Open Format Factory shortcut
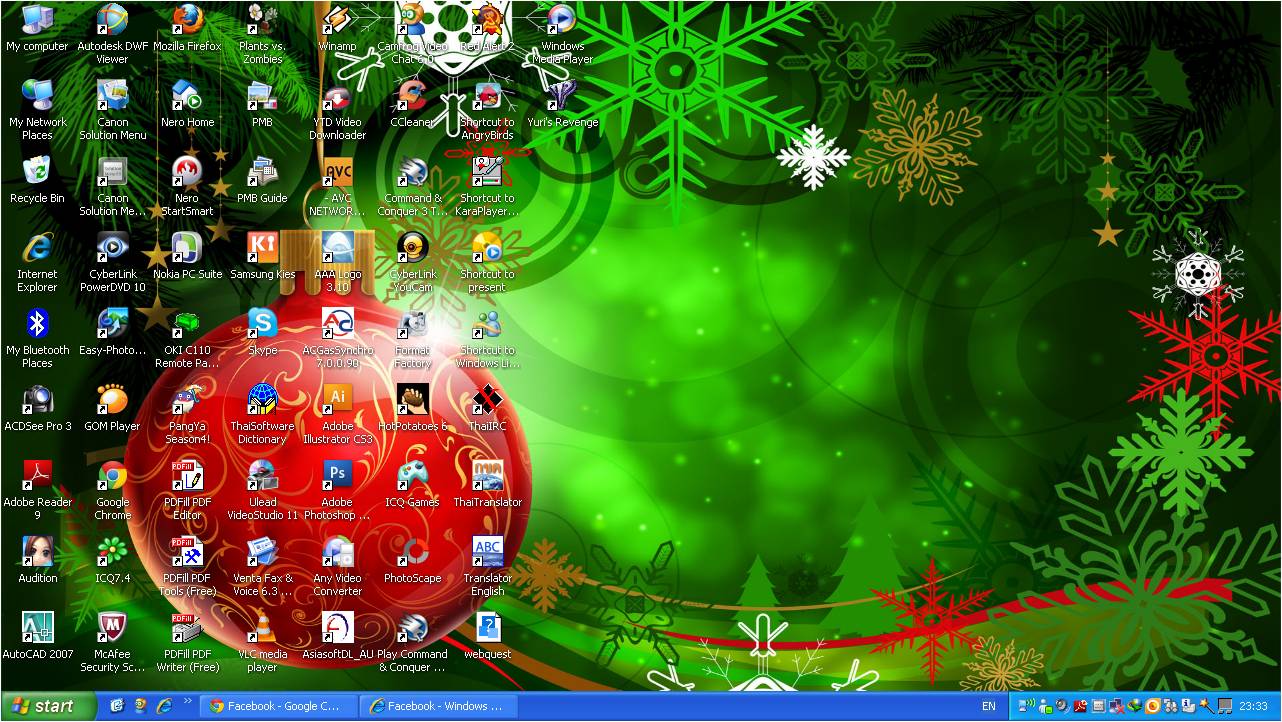This screenshot has height=722, width=1282. [412, 338]
